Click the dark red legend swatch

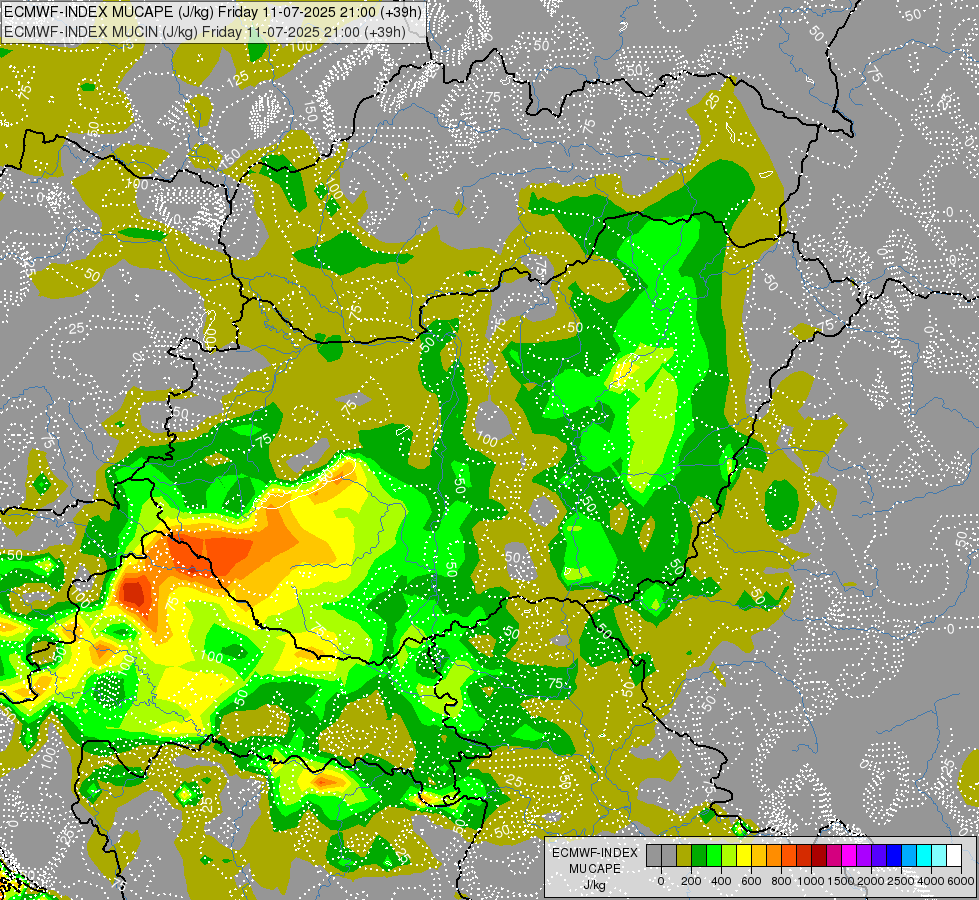[819, 855]
